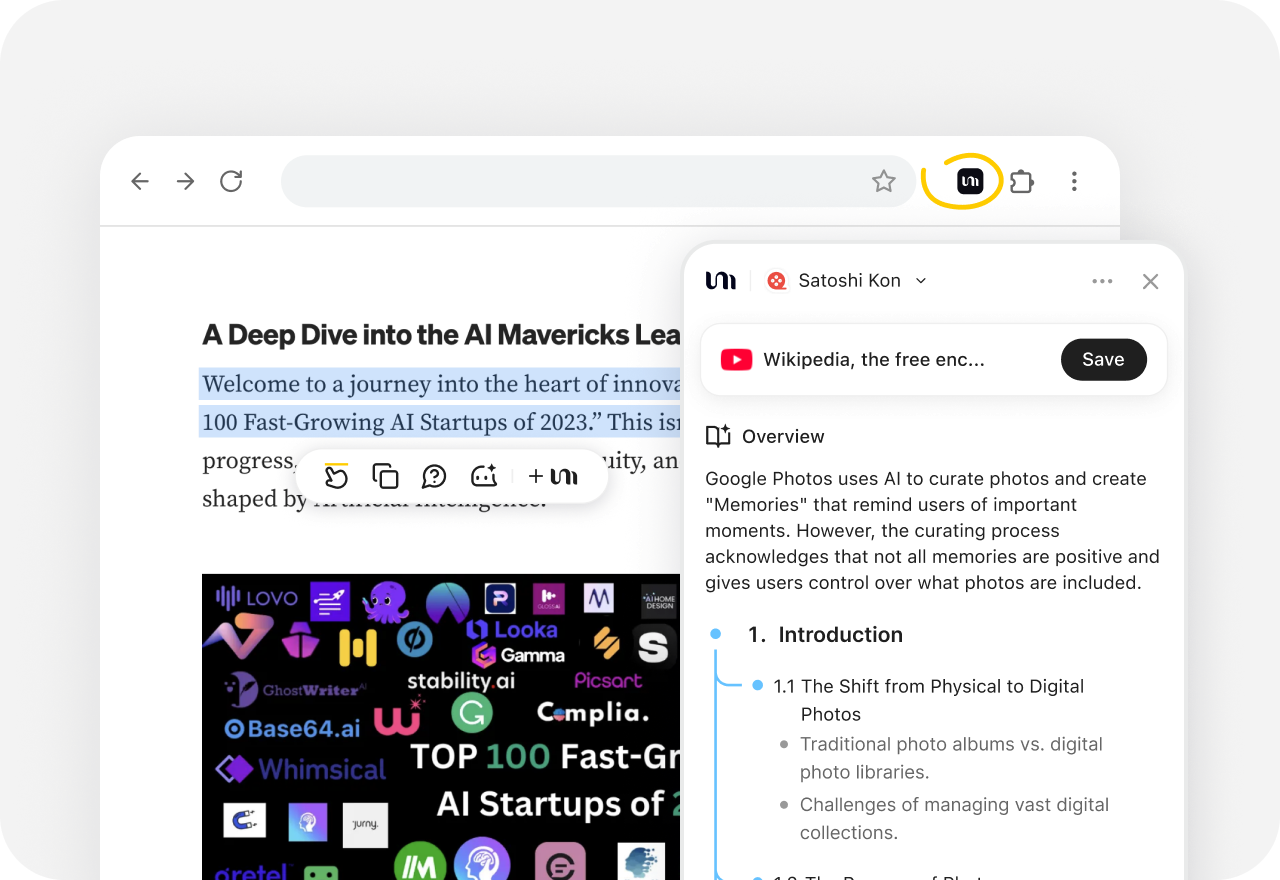Viewport: 1280px width, 880px height.
Task: Click the overview summary paragraph about Google Photos
Action: point(932,530)
